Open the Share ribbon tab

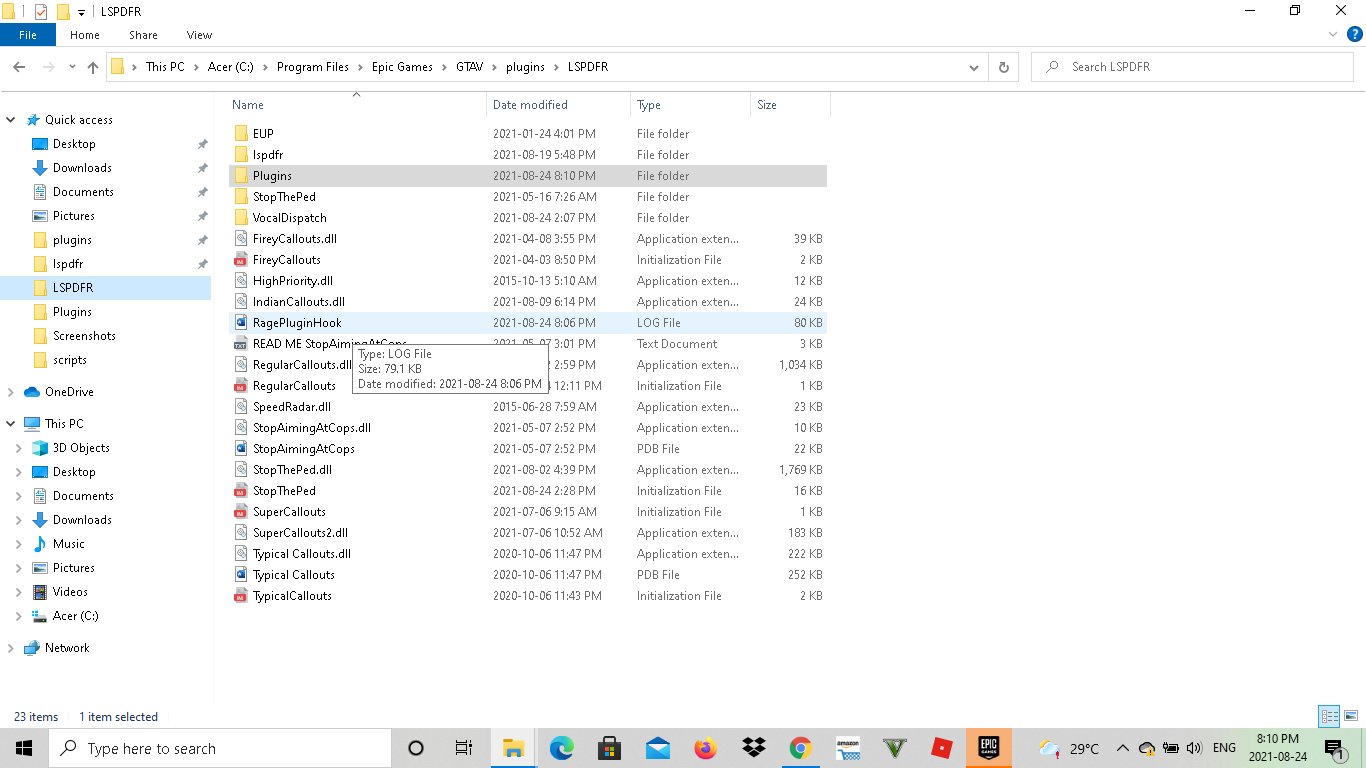tap(143, 35)
